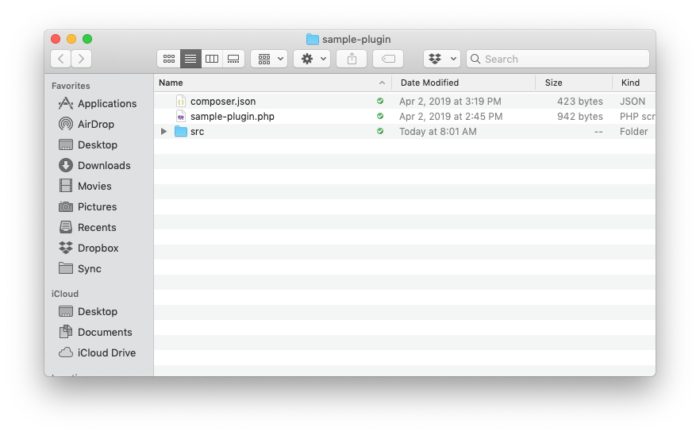Click the '423 bytes' size cell
This screenshot has width=700, height=435.
[x=579, y=101]
